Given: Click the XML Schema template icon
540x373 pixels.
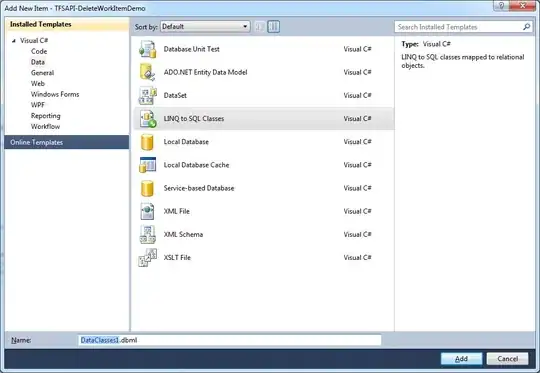Looking at the screenshot, I should pyautogui.click(x=148, y=234).
